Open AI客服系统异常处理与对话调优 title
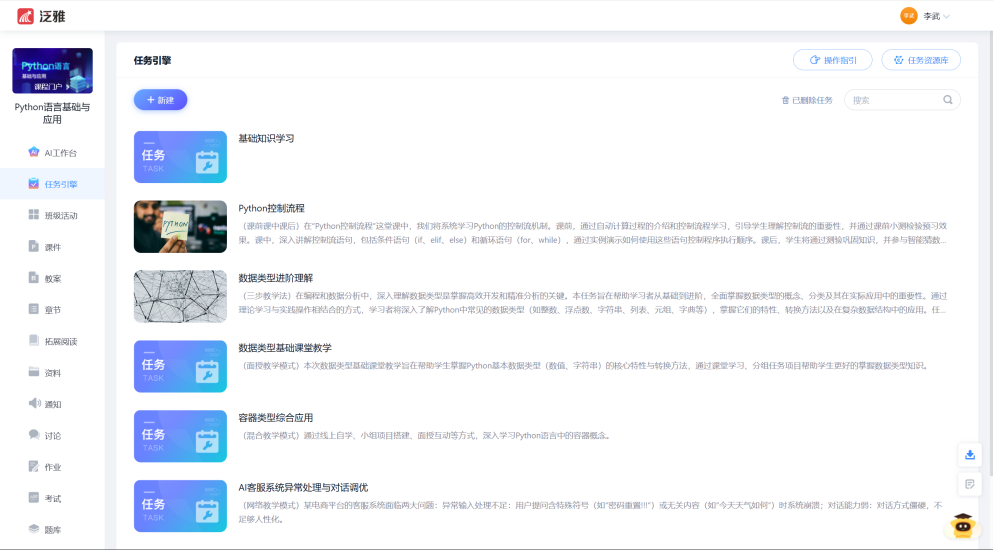 tap(303, 487)
